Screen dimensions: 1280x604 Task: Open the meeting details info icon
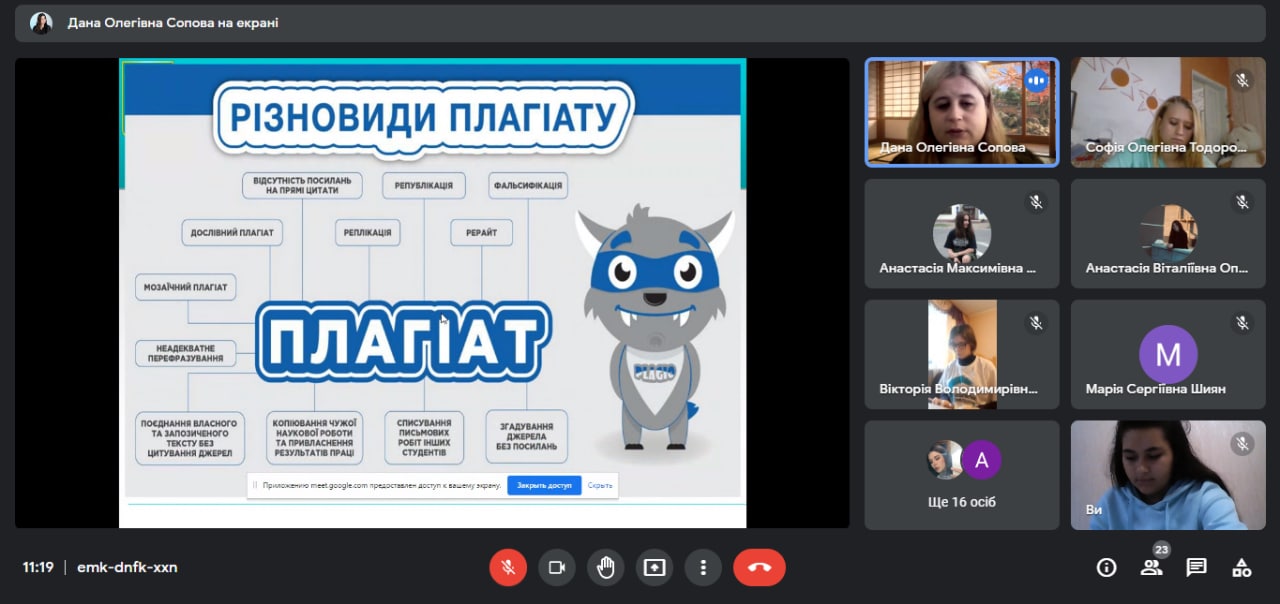[1106, 568]
